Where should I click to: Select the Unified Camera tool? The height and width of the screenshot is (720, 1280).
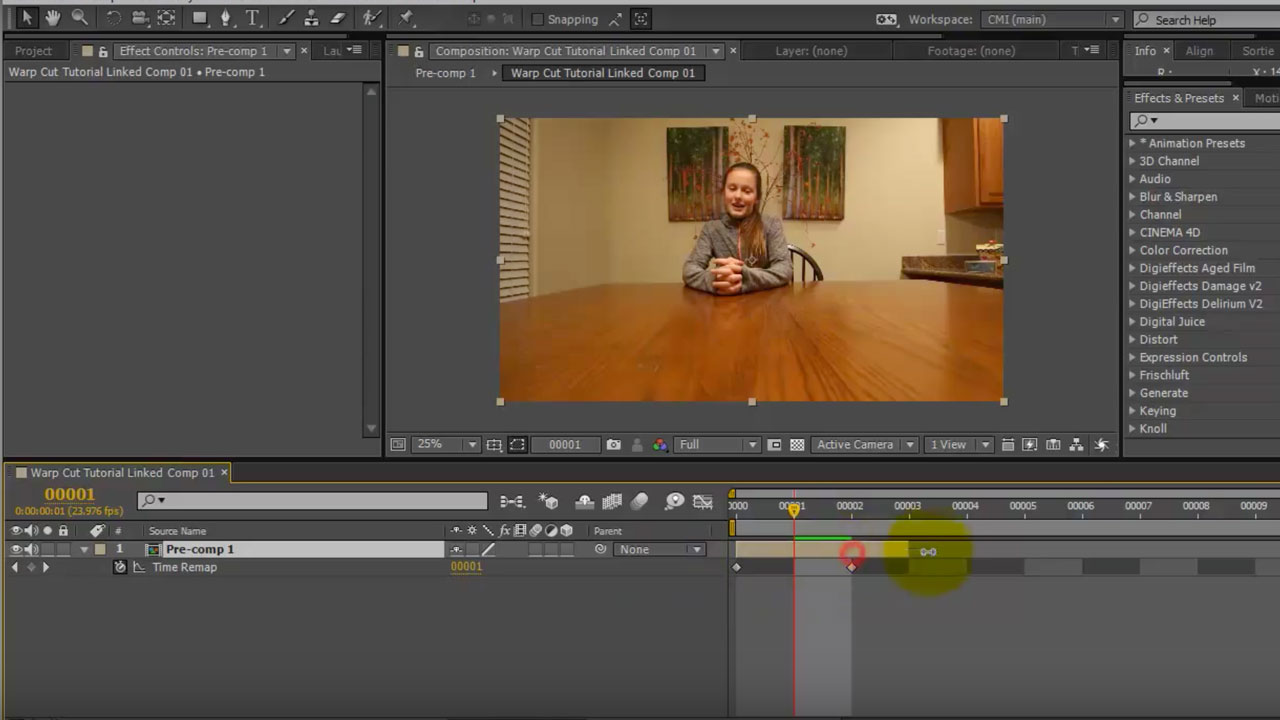(140, 18)
